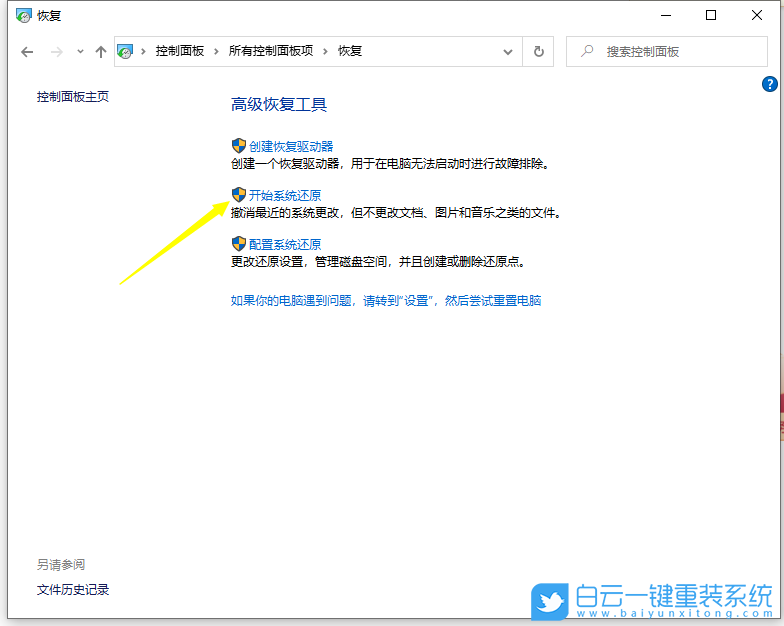The width and height of the screenshot is (784, 626).
Task: Open 控制面板主页 in the sidebar
Action: coord(73,96)
